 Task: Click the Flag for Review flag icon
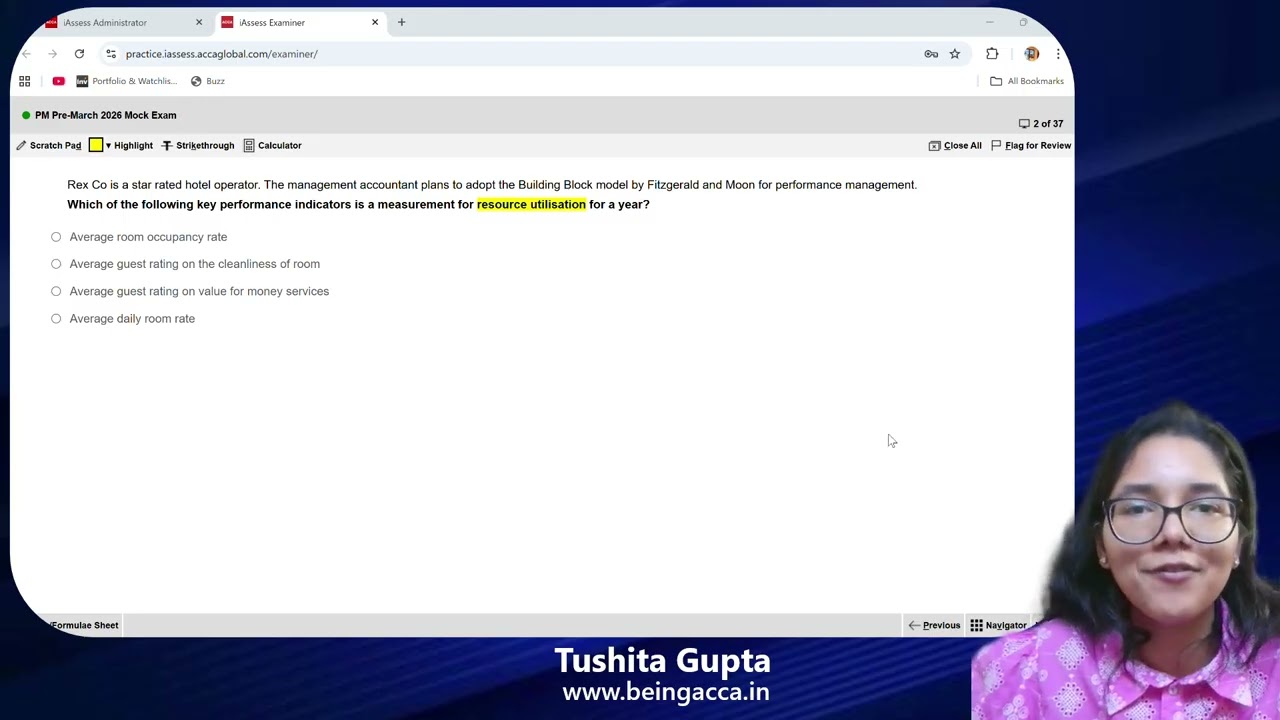(x=997, y=145)
